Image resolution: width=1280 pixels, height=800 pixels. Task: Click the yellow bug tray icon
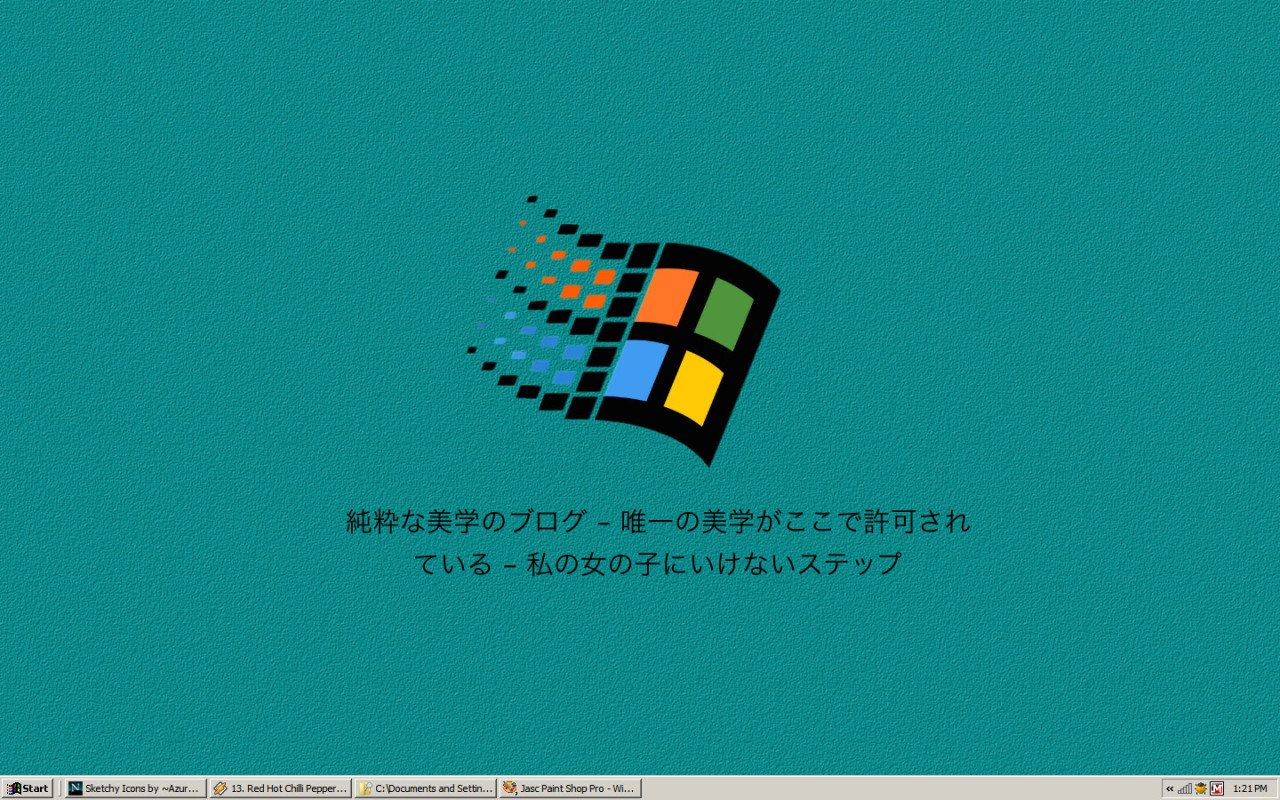[1201, 788]
